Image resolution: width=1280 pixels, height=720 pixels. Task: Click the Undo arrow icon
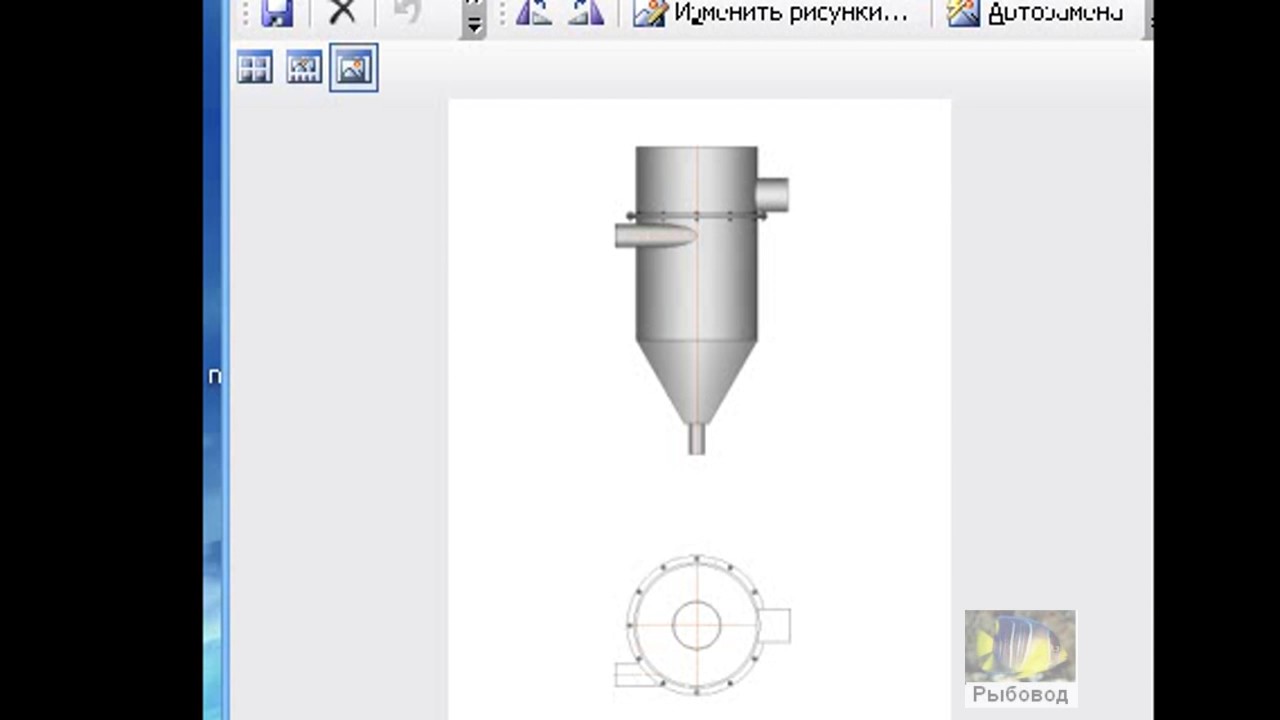407,12
